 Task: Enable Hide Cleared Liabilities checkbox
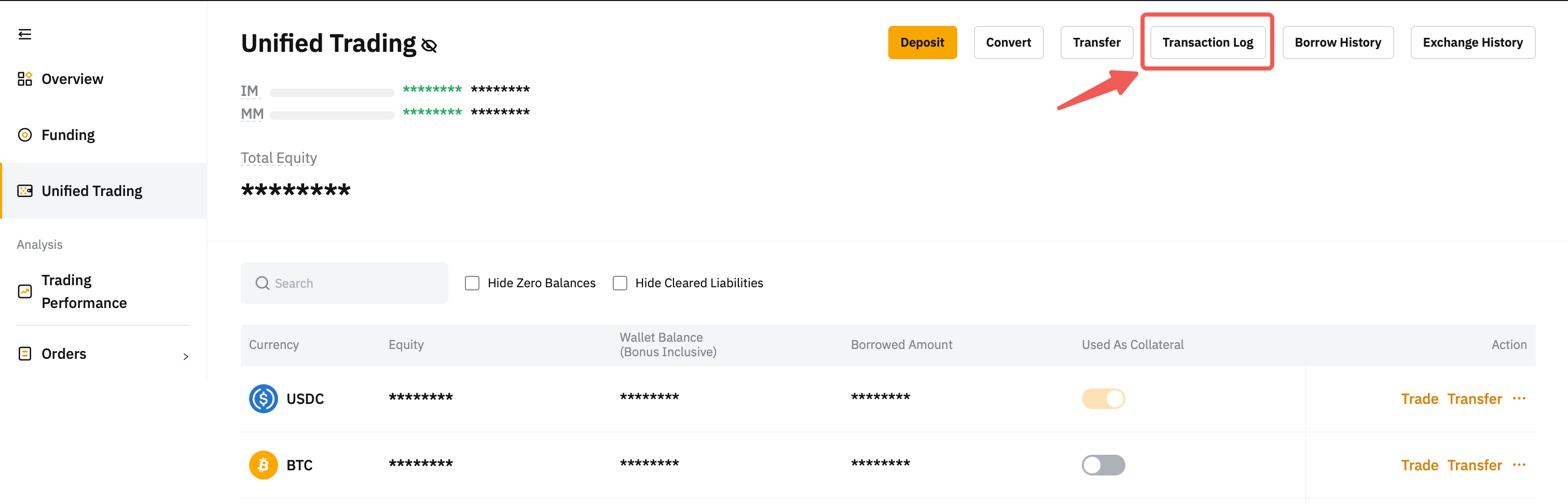[x=620, y=283]
